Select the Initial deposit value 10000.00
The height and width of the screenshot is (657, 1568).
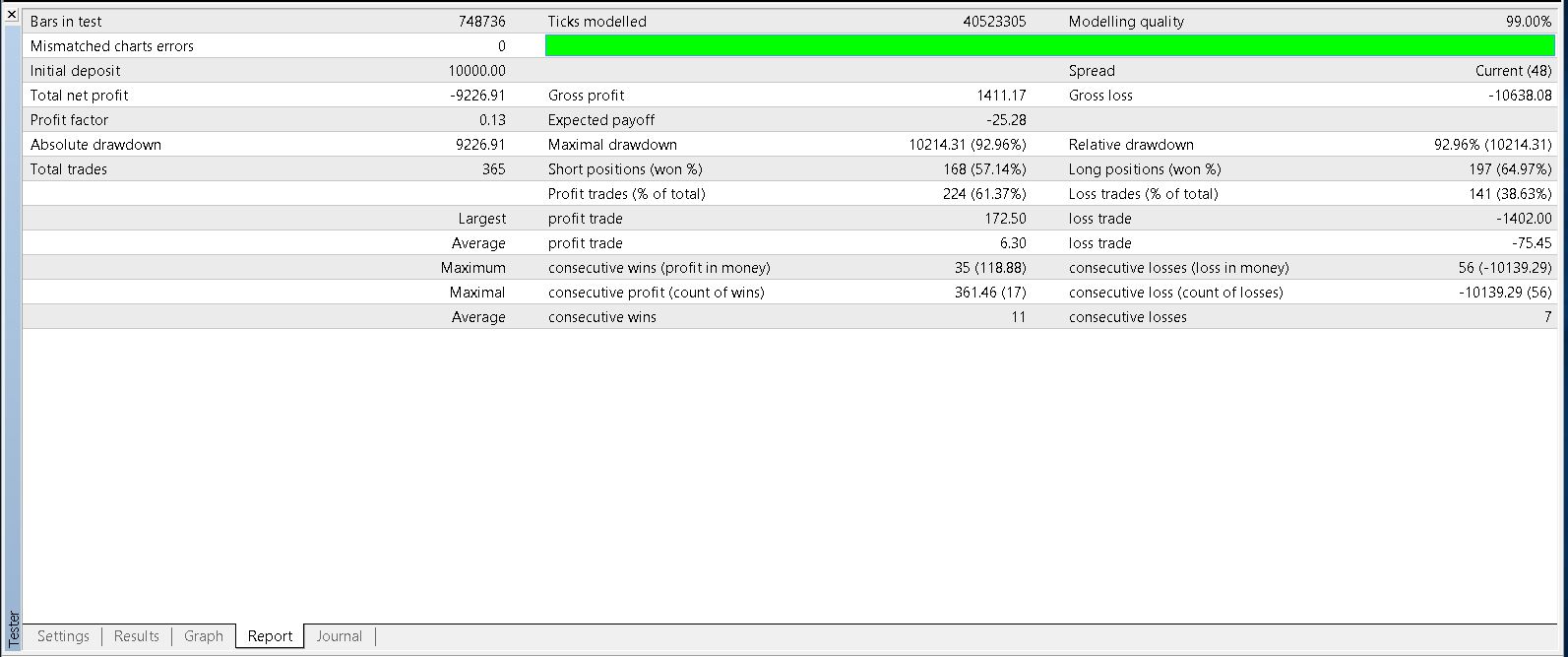(x=477, y=71)
